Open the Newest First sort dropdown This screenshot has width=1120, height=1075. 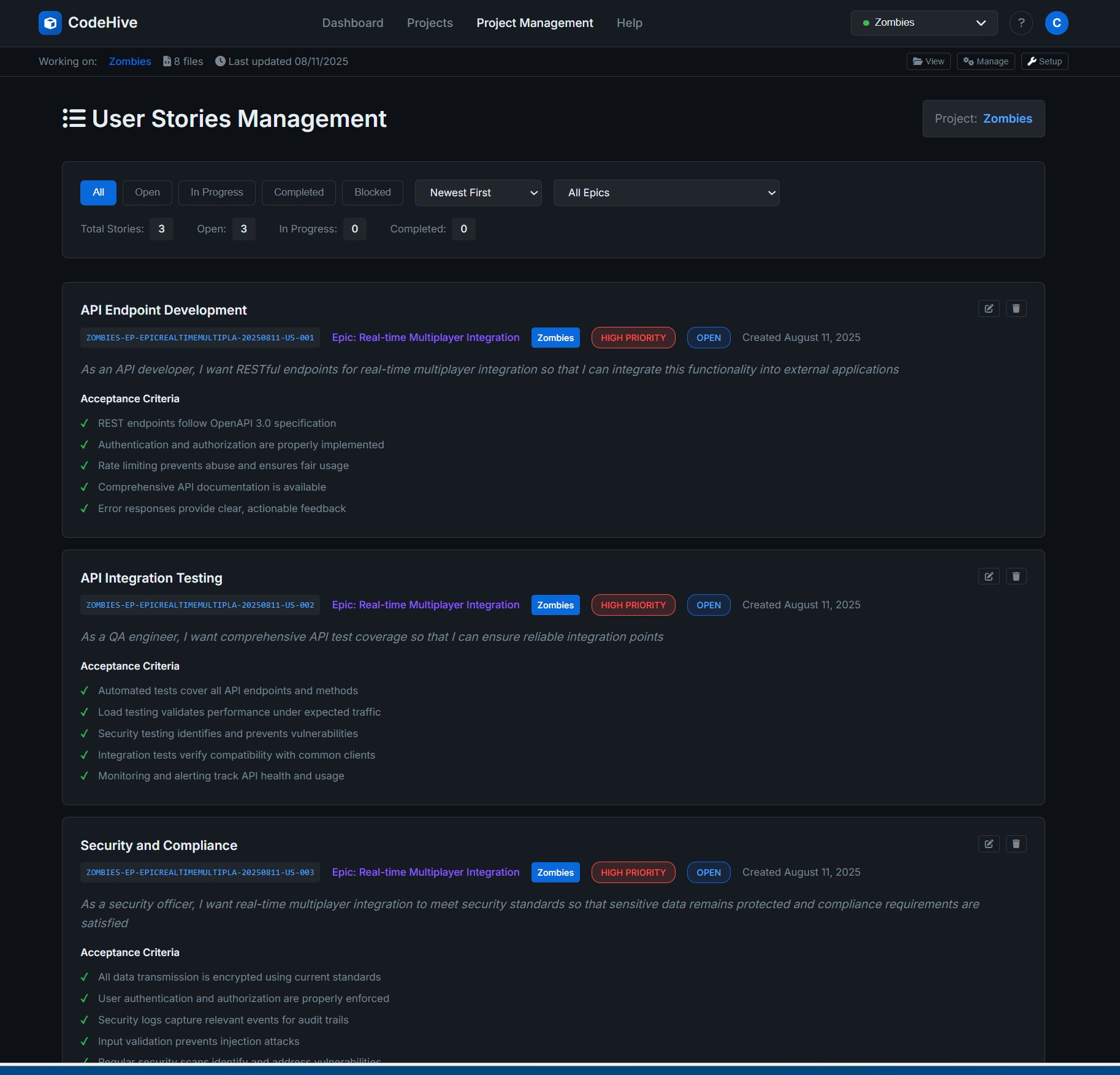[478, 193]
